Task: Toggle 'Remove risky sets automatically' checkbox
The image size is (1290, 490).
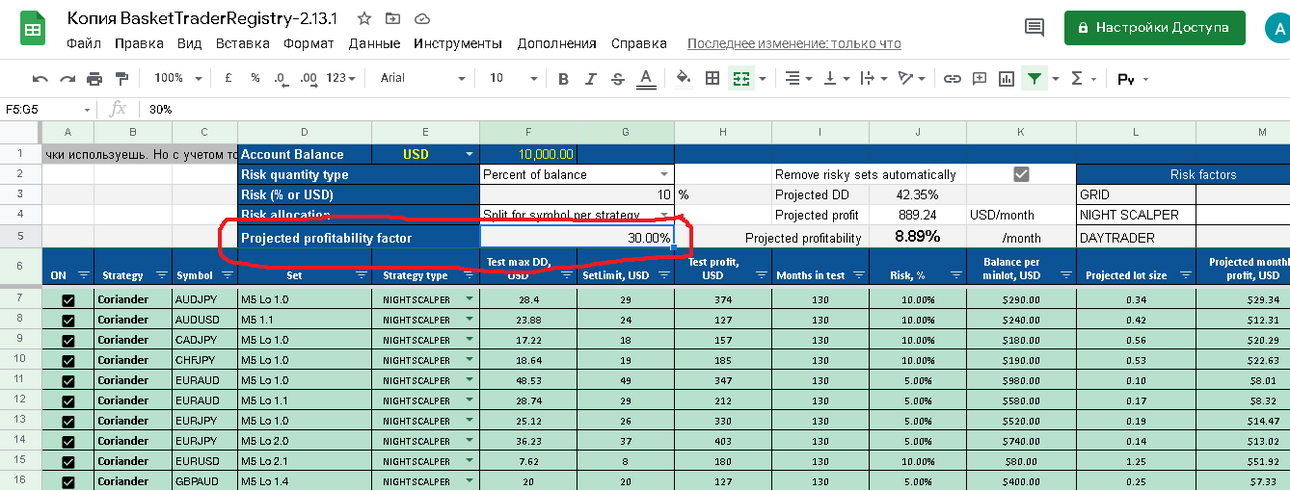Action: 1021,174
